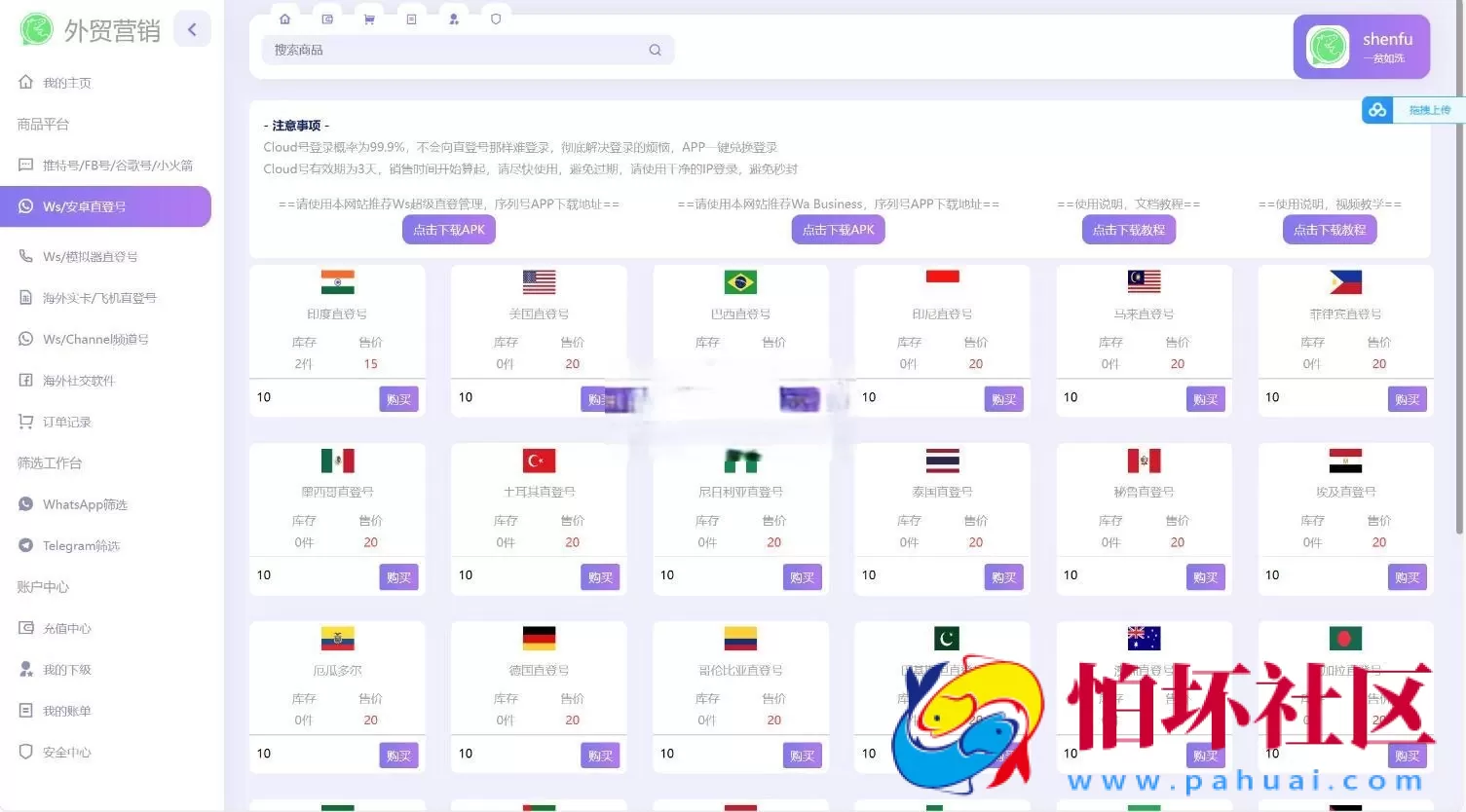Open the user profile icon in the top toolbar
This screenshot has width=1466, height=812.
[x=454, y=18]
